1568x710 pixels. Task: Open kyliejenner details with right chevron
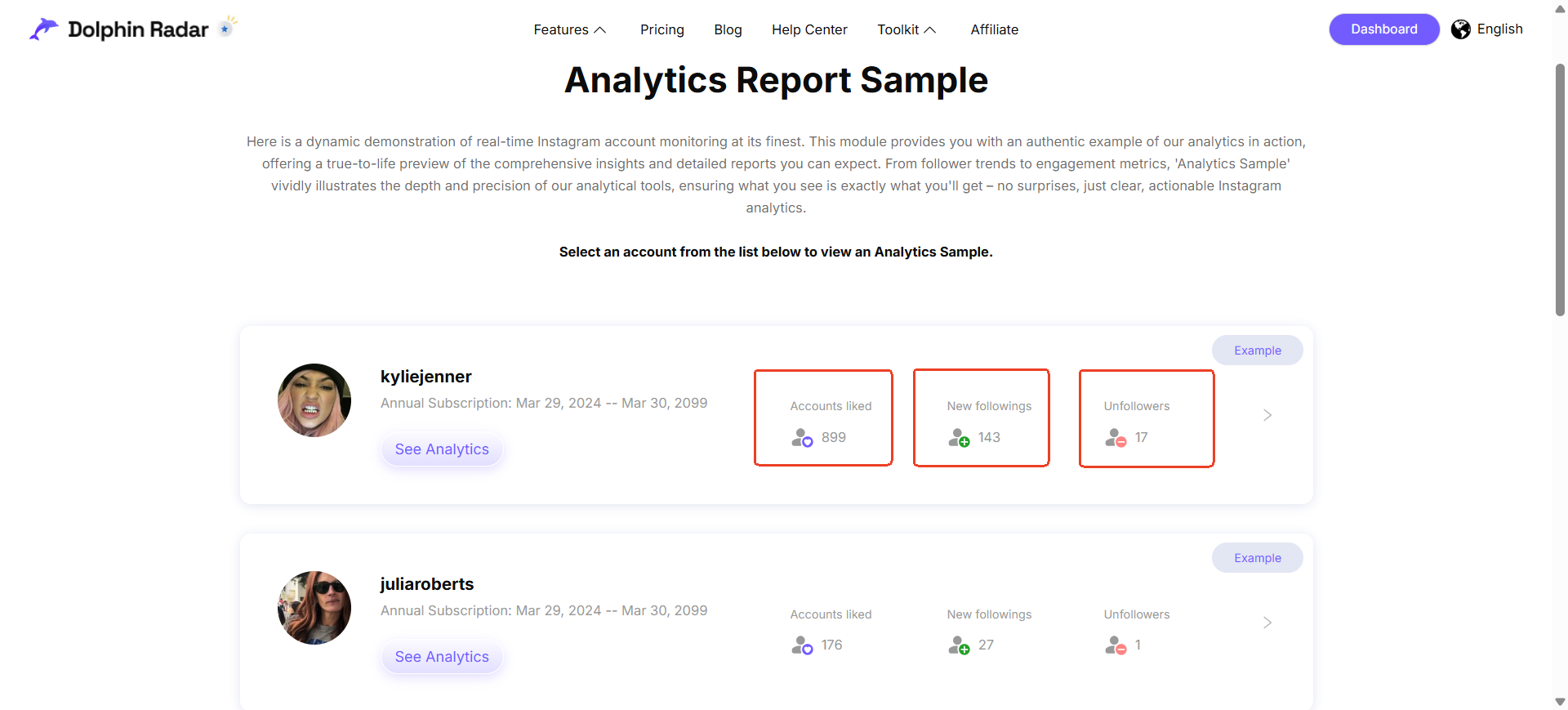click(x=1267, y=415)
